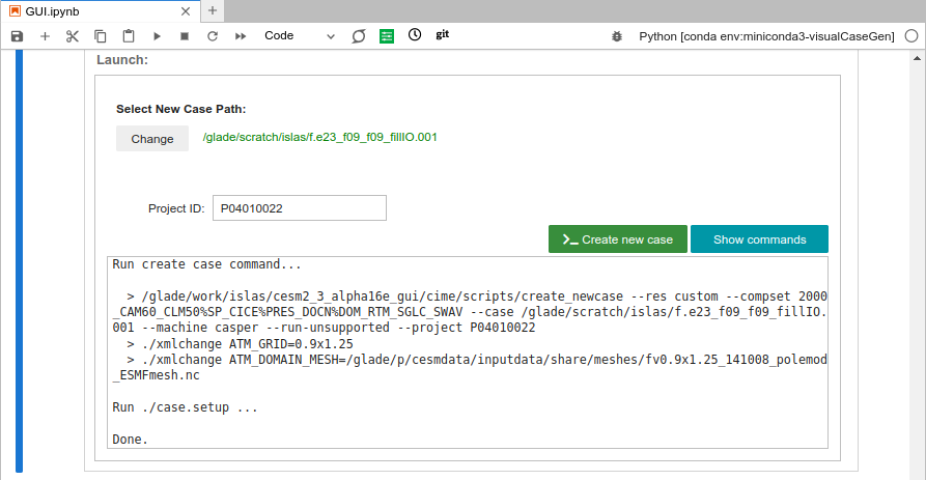Click the green spreadsheet toolbar icon
Screen dimensions: 926x480
click(387, 36)
